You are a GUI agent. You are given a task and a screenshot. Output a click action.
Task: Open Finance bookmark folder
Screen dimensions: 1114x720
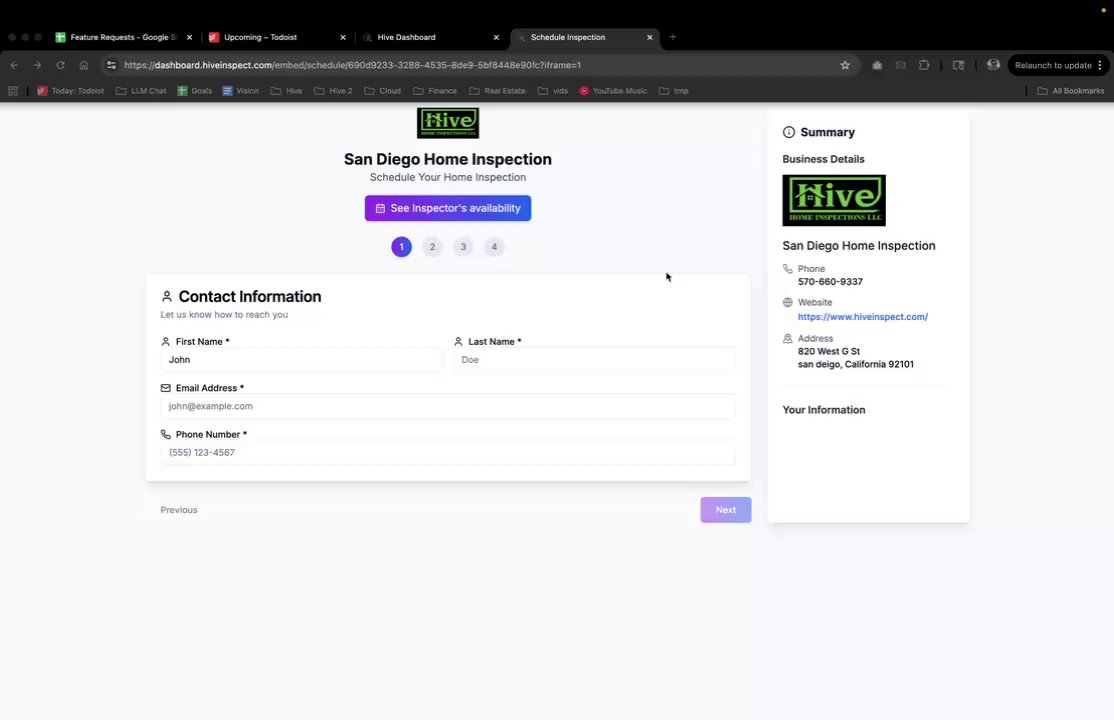(435, 91)
